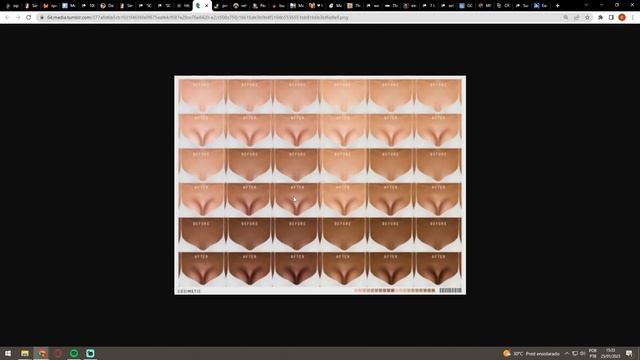640x360 pixels.
Task: Click the POR keyboard language indicator
Action: [593, 353]
